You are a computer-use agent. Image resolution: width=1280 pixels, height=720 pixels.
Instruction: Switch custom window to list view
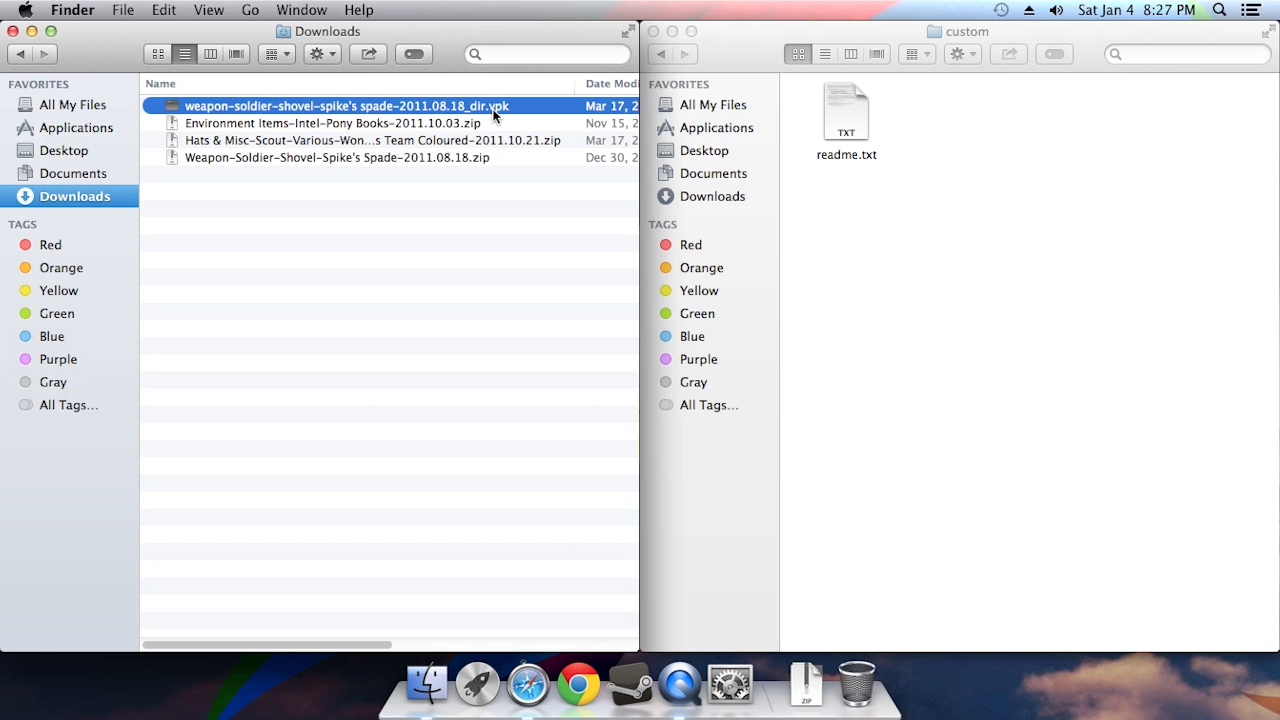click(824, 54)
